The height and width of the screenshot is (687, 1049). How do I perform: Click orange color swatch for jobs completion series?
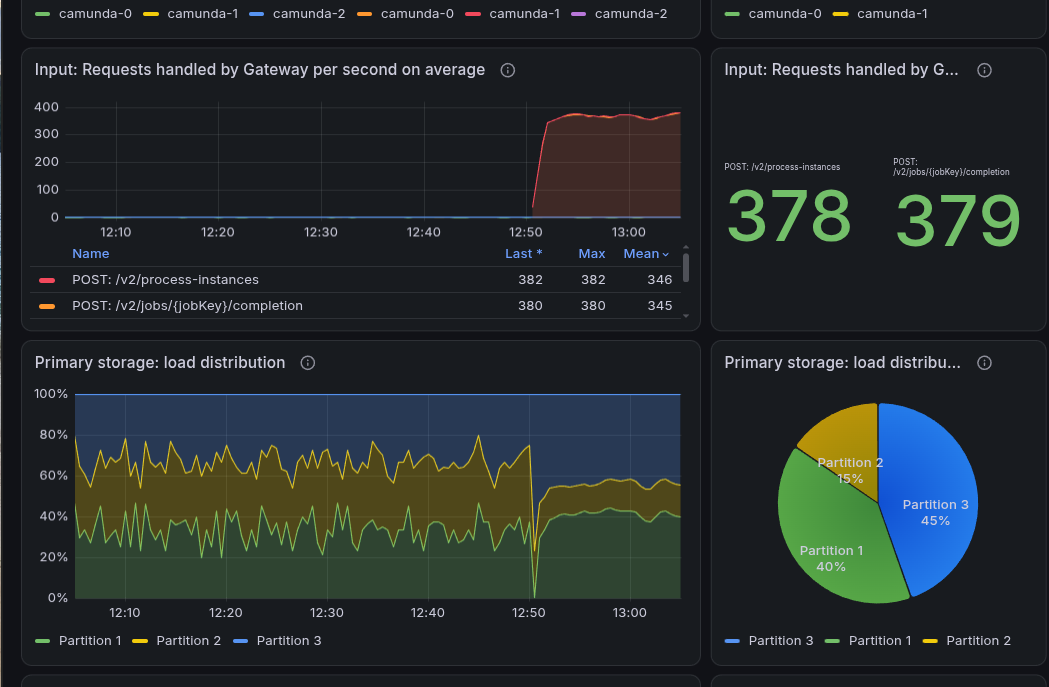[x=47, y=306]
